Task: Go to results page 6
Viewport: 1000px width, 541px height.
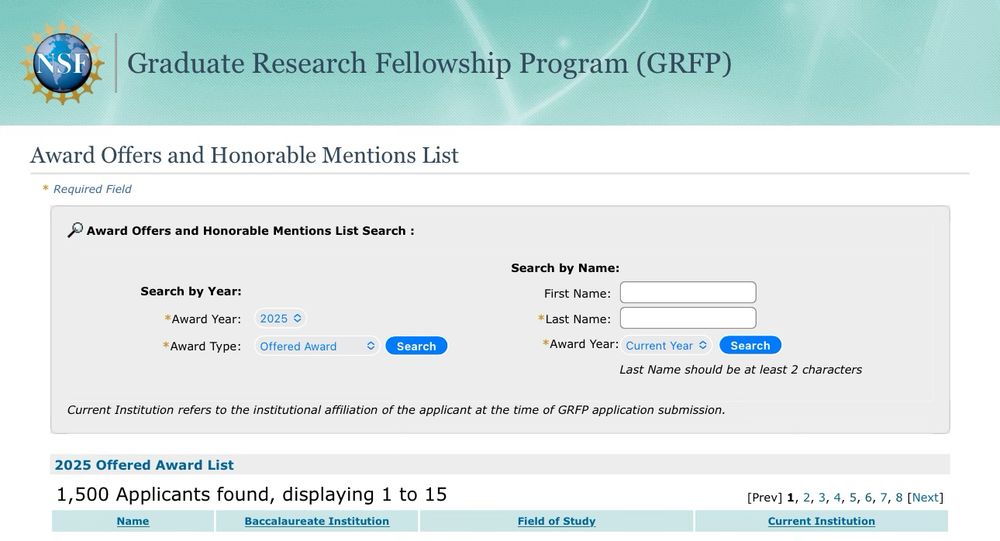Action: pos(868,498)
